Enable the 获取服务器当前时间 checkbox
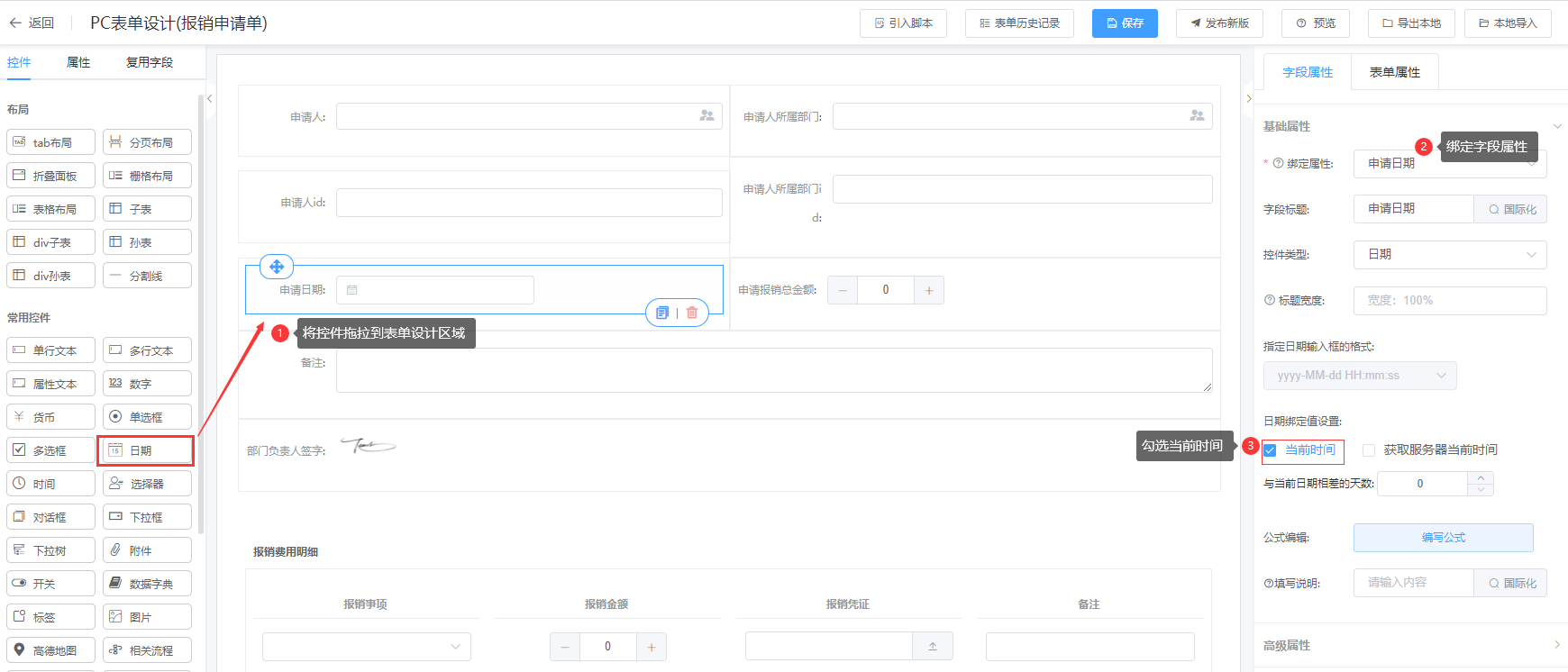Image resolution: width=1568 pixels, height=672 pixels. click(x=1369, y=450)
